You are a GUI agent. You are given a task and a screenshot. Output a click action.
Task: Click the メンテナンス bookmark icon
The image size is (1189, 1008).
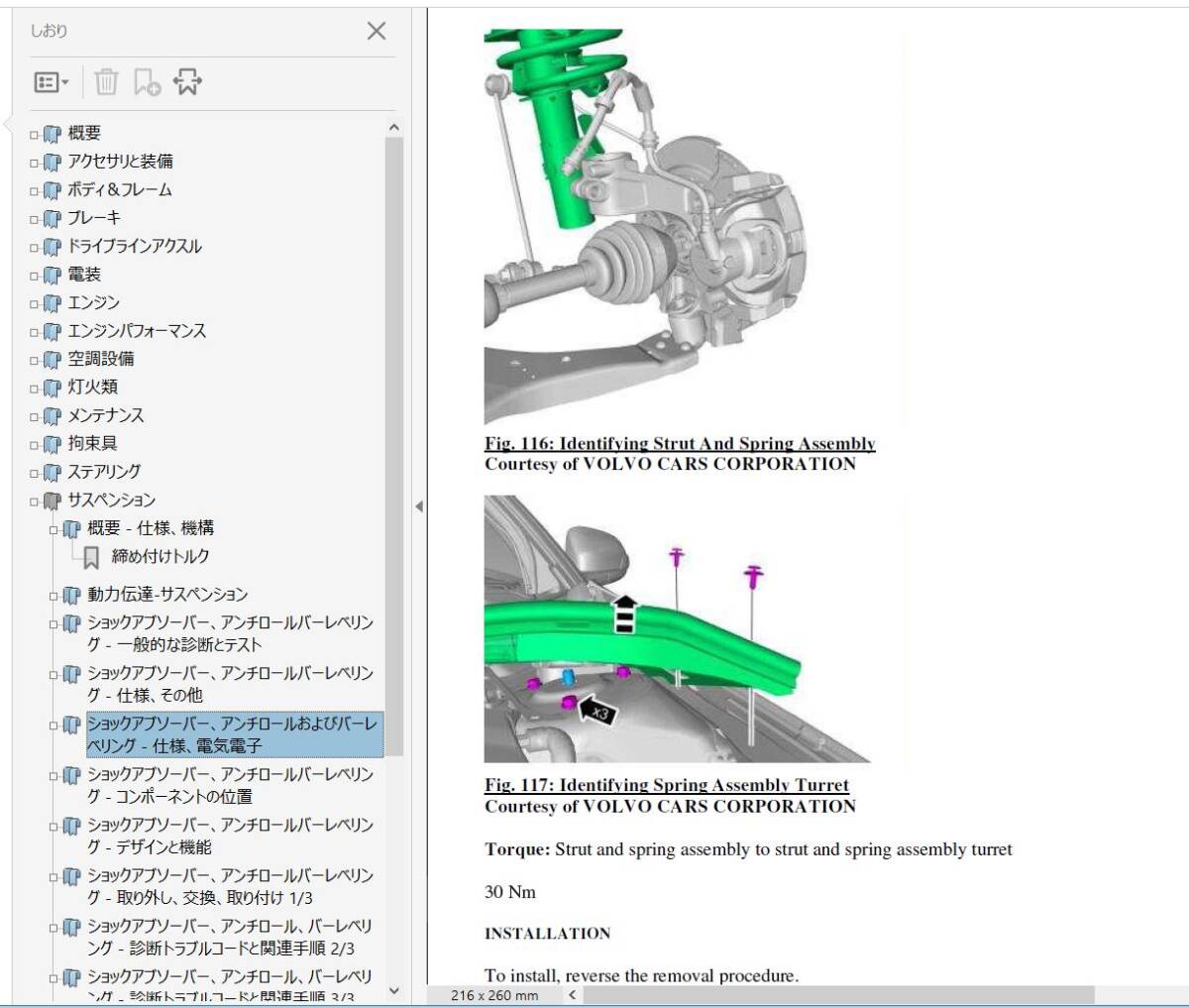53,416
